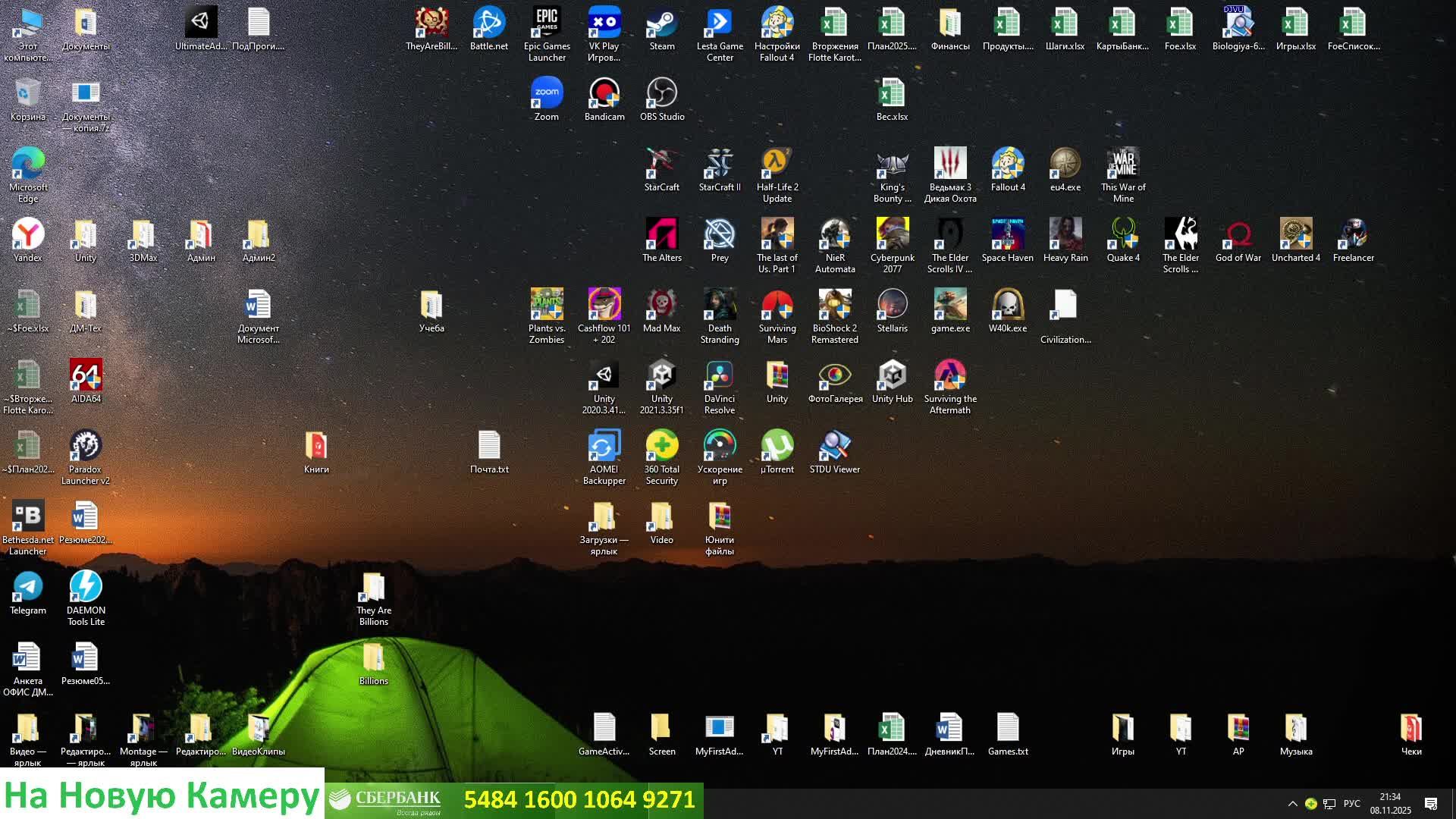Click the network icon in system tray
Screen dimensions: 1456x819
[1329, 804]
